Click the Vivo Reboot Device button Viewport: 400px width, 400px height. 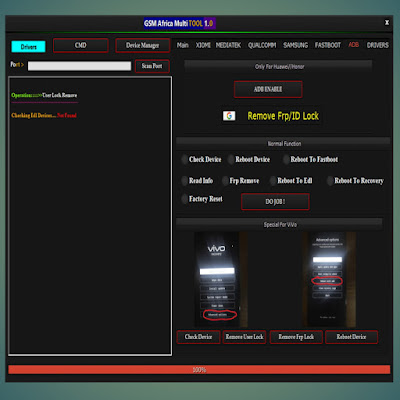(x=351, y=337)
